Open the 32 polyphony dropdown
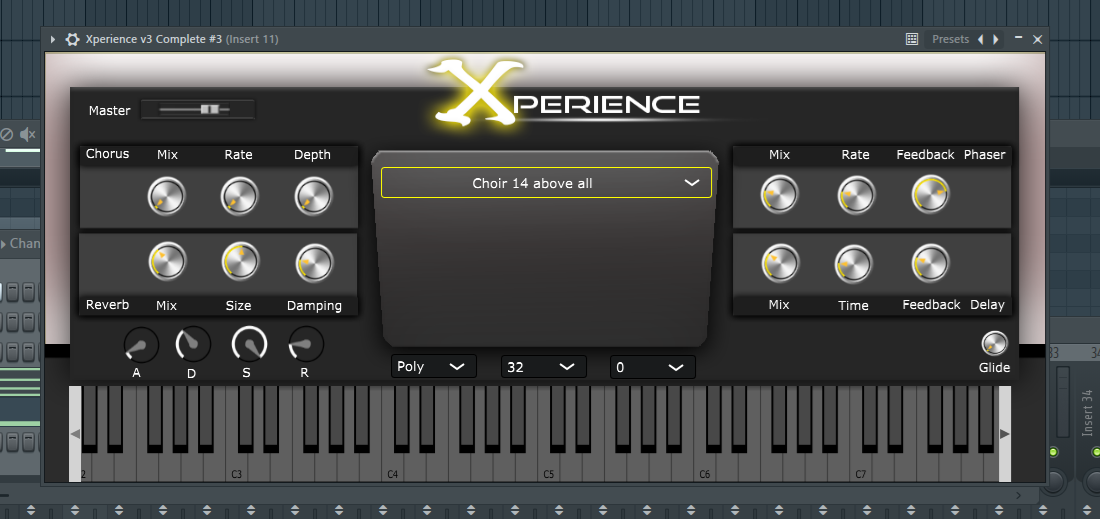1100x519 pixels. click(x=544, y=367)
